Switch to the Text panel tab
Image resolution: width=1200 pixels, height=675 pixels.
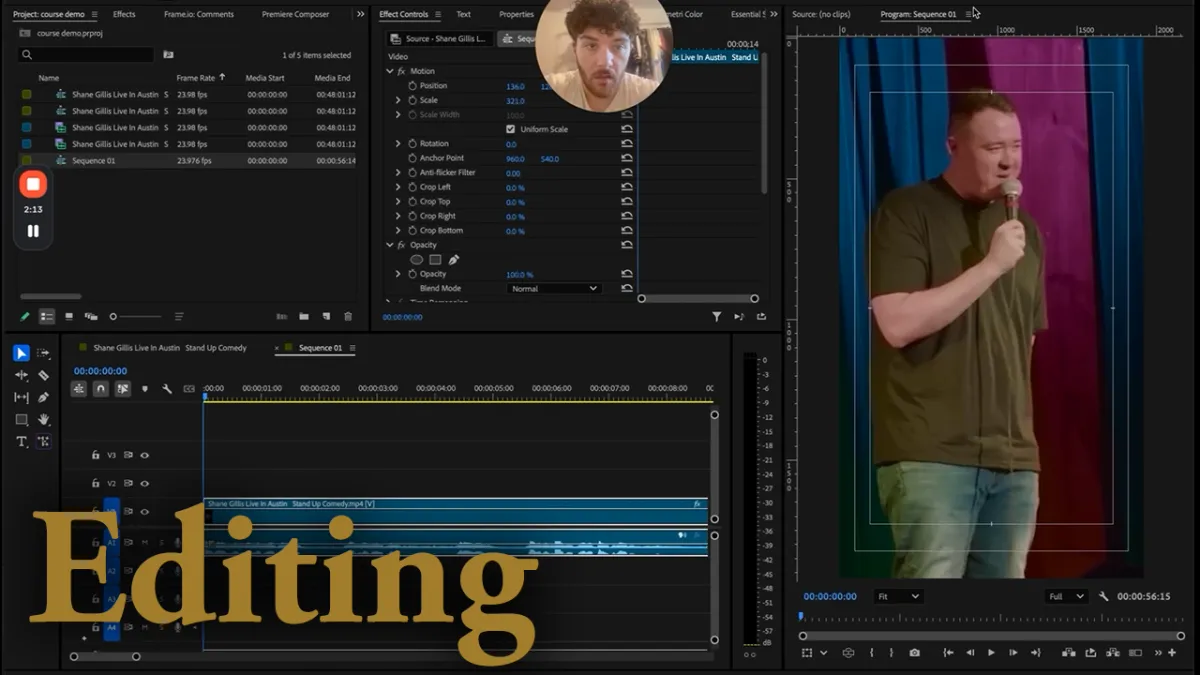coord(463,15)
